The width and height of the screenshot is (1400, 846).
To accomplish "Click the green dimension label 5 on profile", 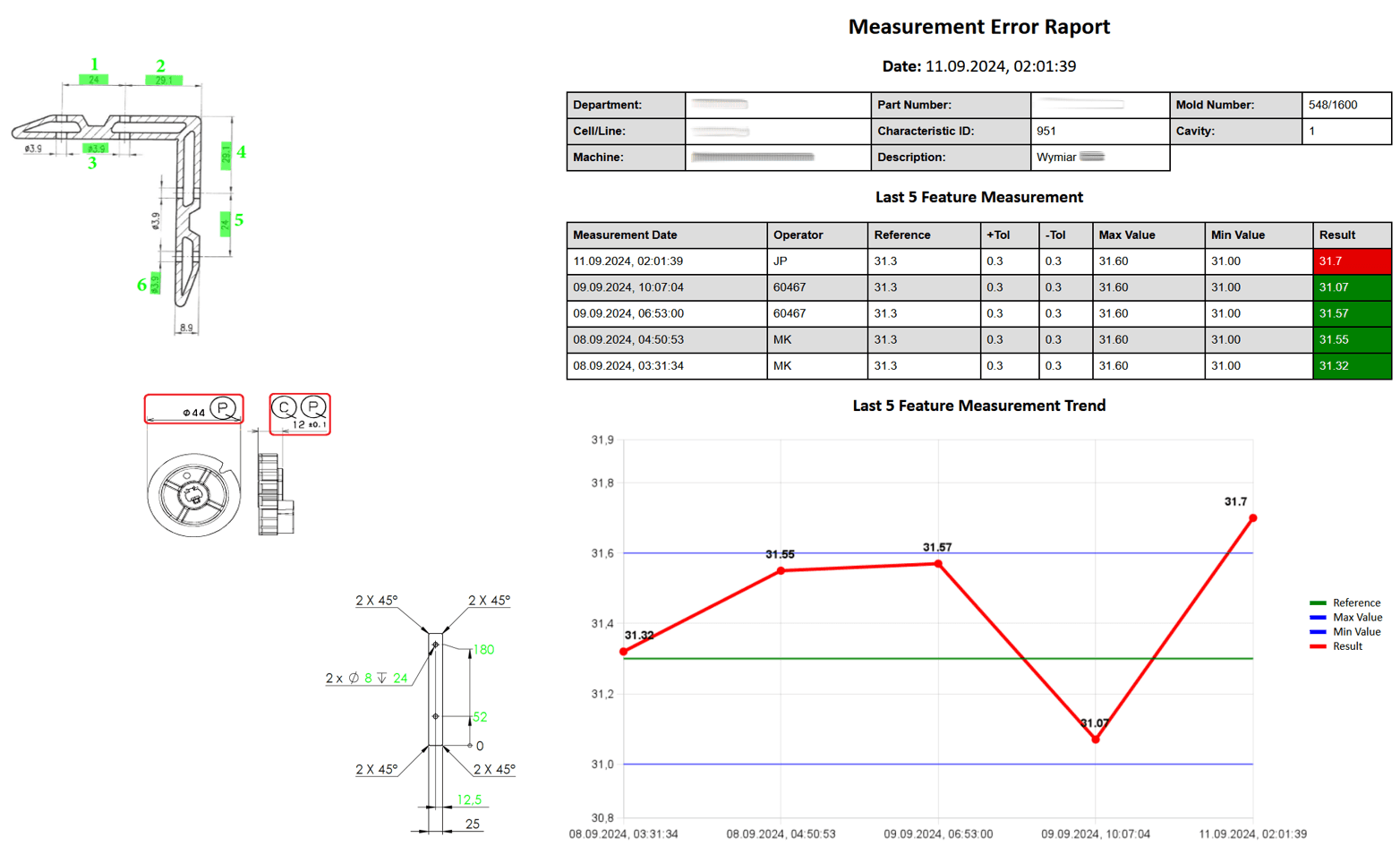I will (x=239, y=220).
